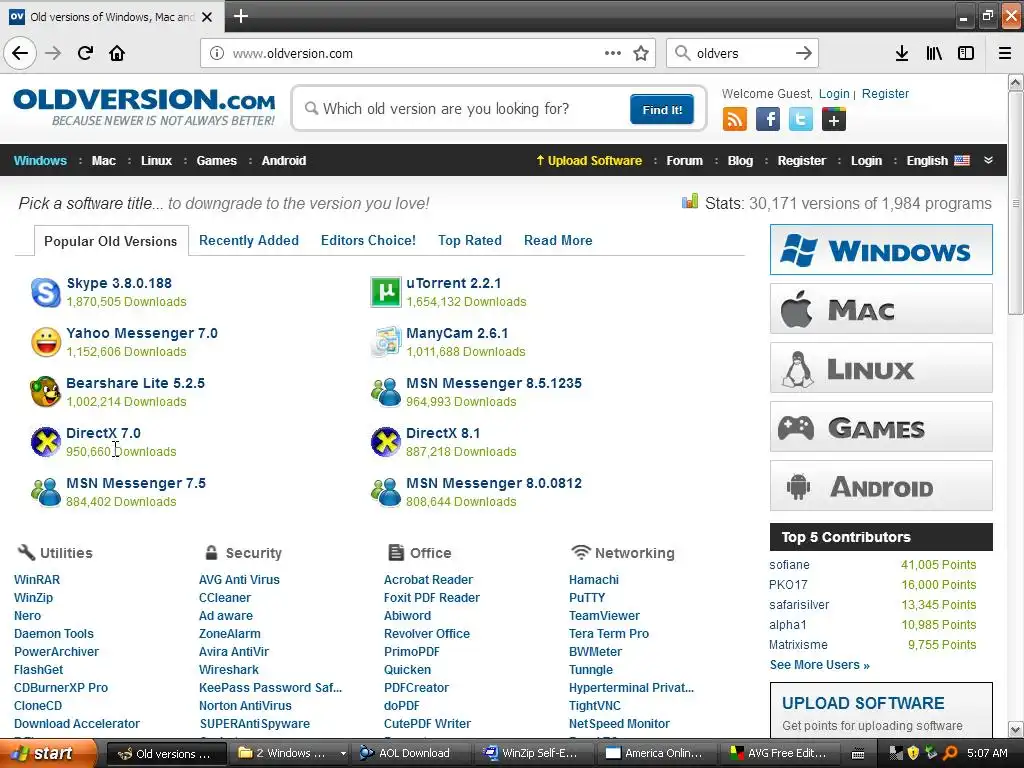Focus the old version search field
This screenshot has height=768, width=1024.
point(466,108)
